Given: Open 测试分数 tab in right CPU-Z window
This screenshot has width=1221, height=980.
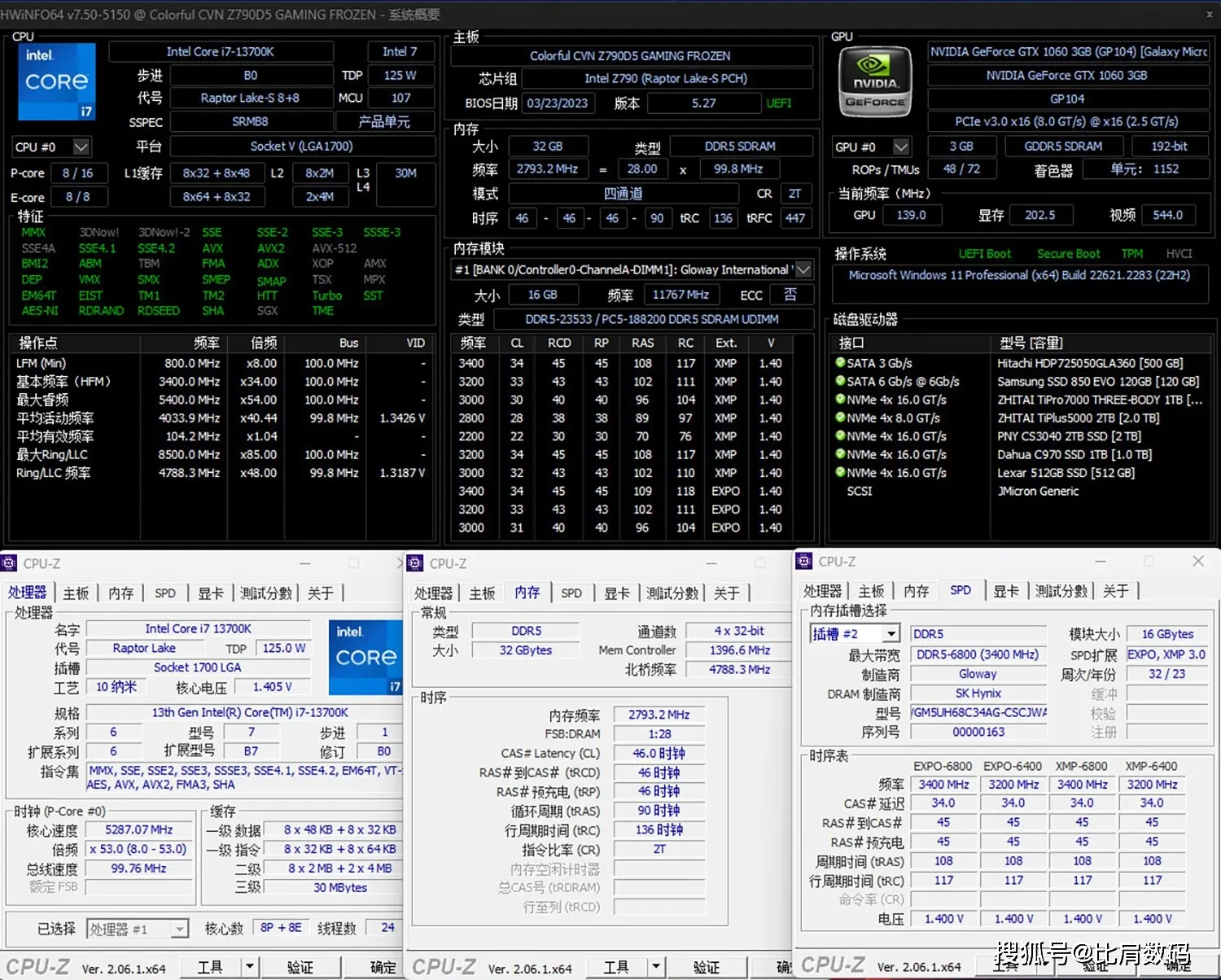Looking at the screenshot, I should tap(1061, 591).
